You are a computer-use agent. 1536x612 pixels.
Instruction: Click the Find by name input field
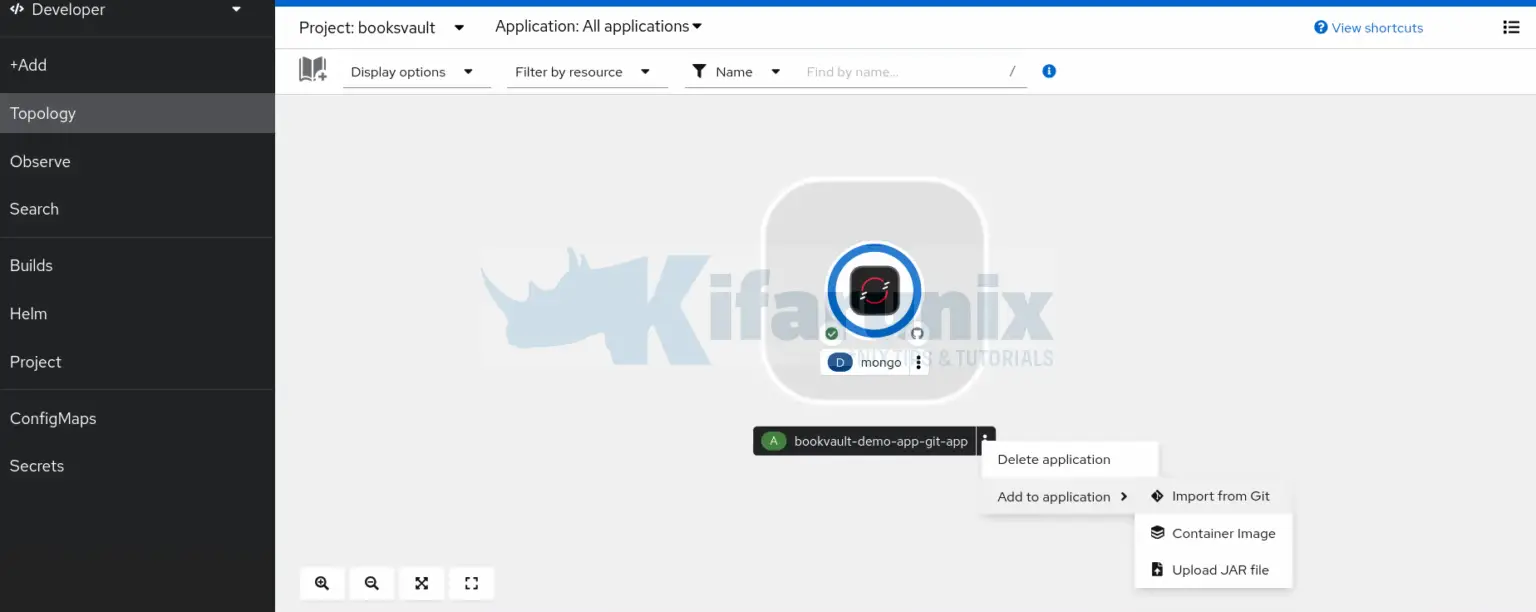click(x=900, y=71)
